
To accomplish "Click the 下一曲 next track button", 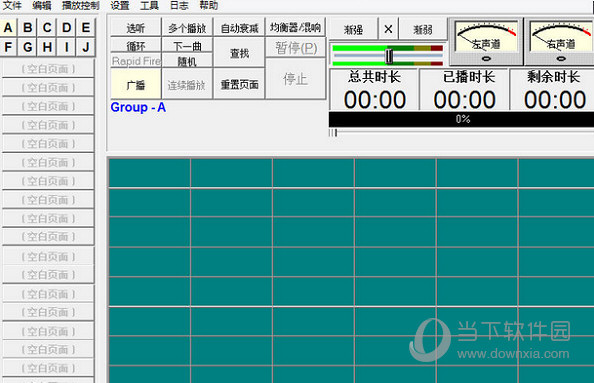I will 187,45.
